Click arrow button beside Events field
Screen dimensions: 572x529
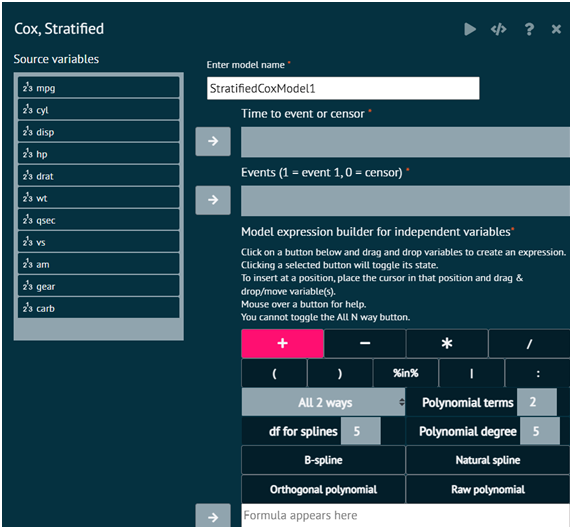coord(213,200)
